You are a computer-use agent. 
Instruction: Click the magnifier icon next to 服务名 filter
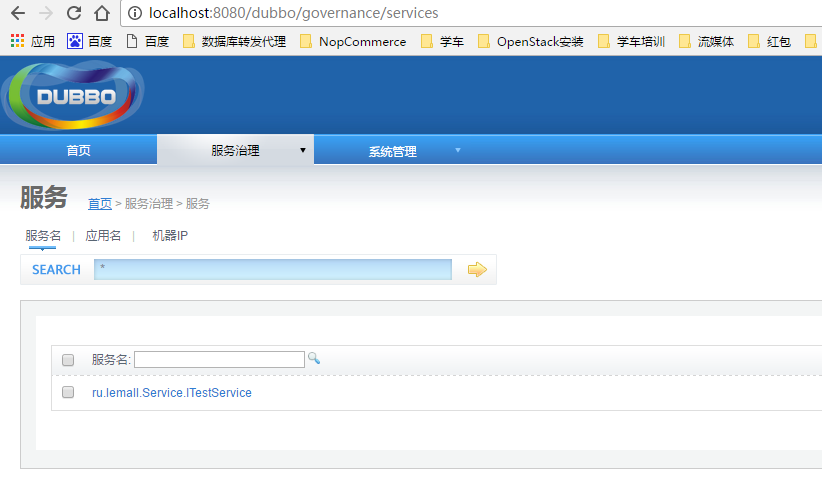pos(314,358)
